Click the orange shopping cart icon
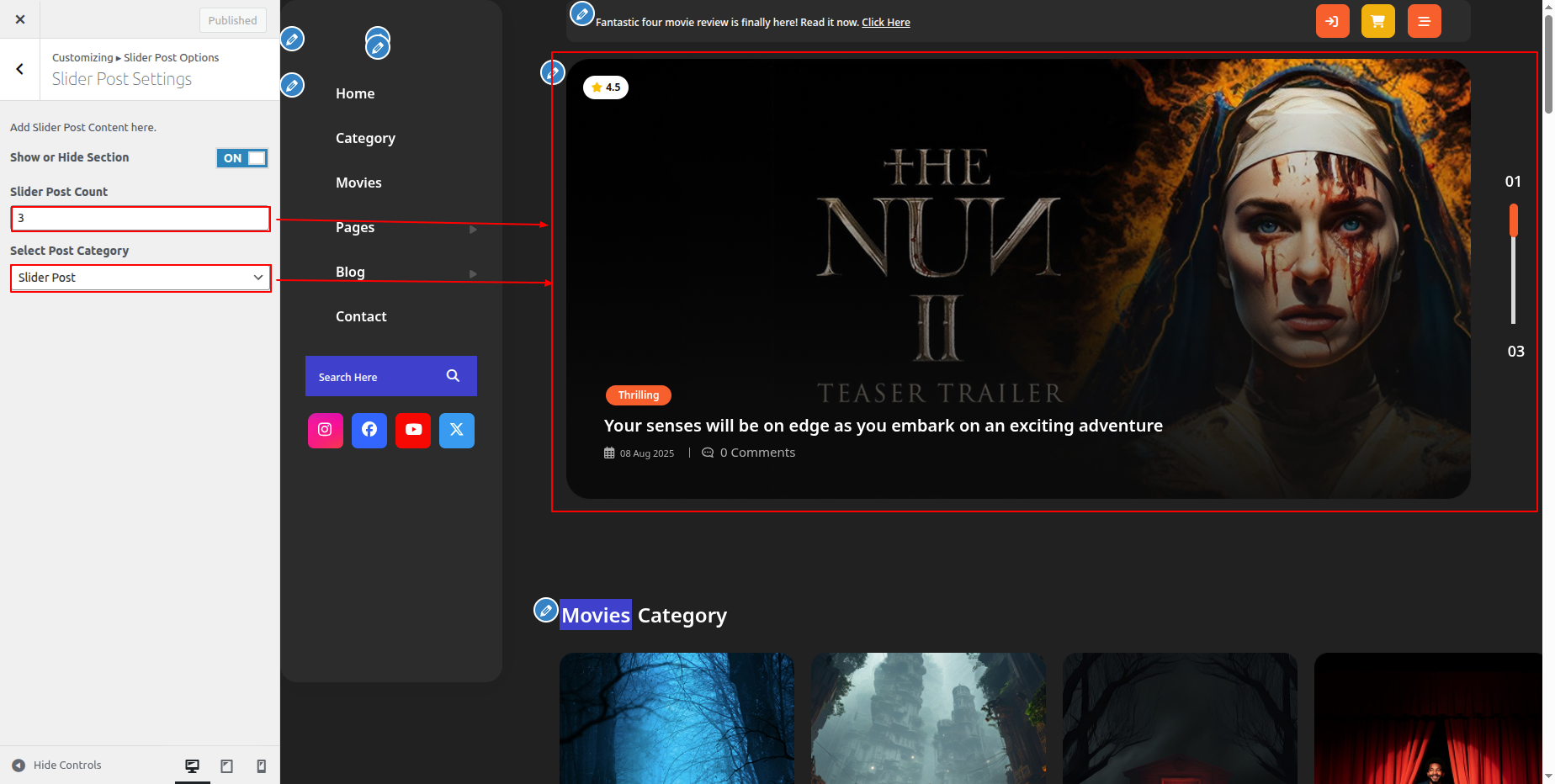The width and height of the screenshot is (1555, 784). click(x=1377, y=22)
